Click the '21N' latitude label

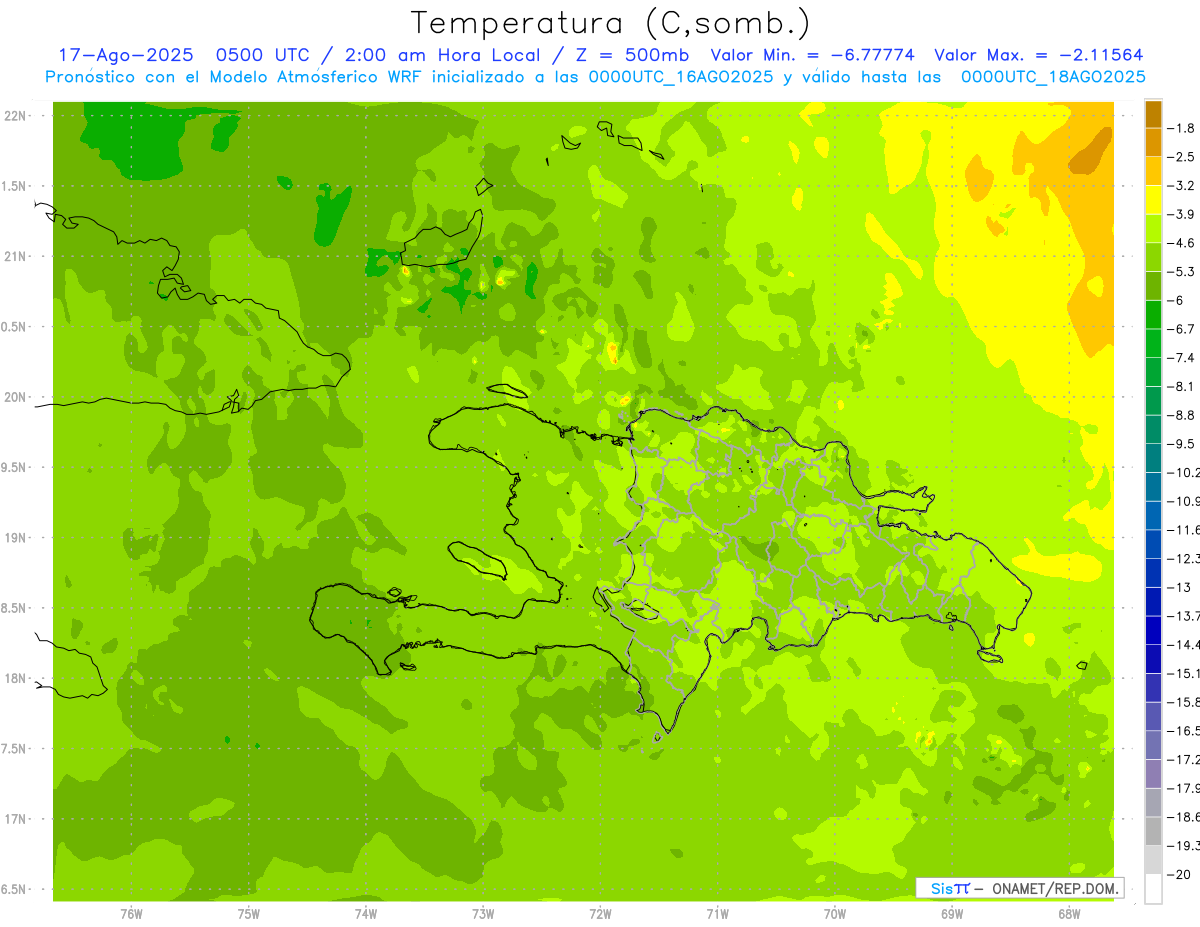coord(14,256)
